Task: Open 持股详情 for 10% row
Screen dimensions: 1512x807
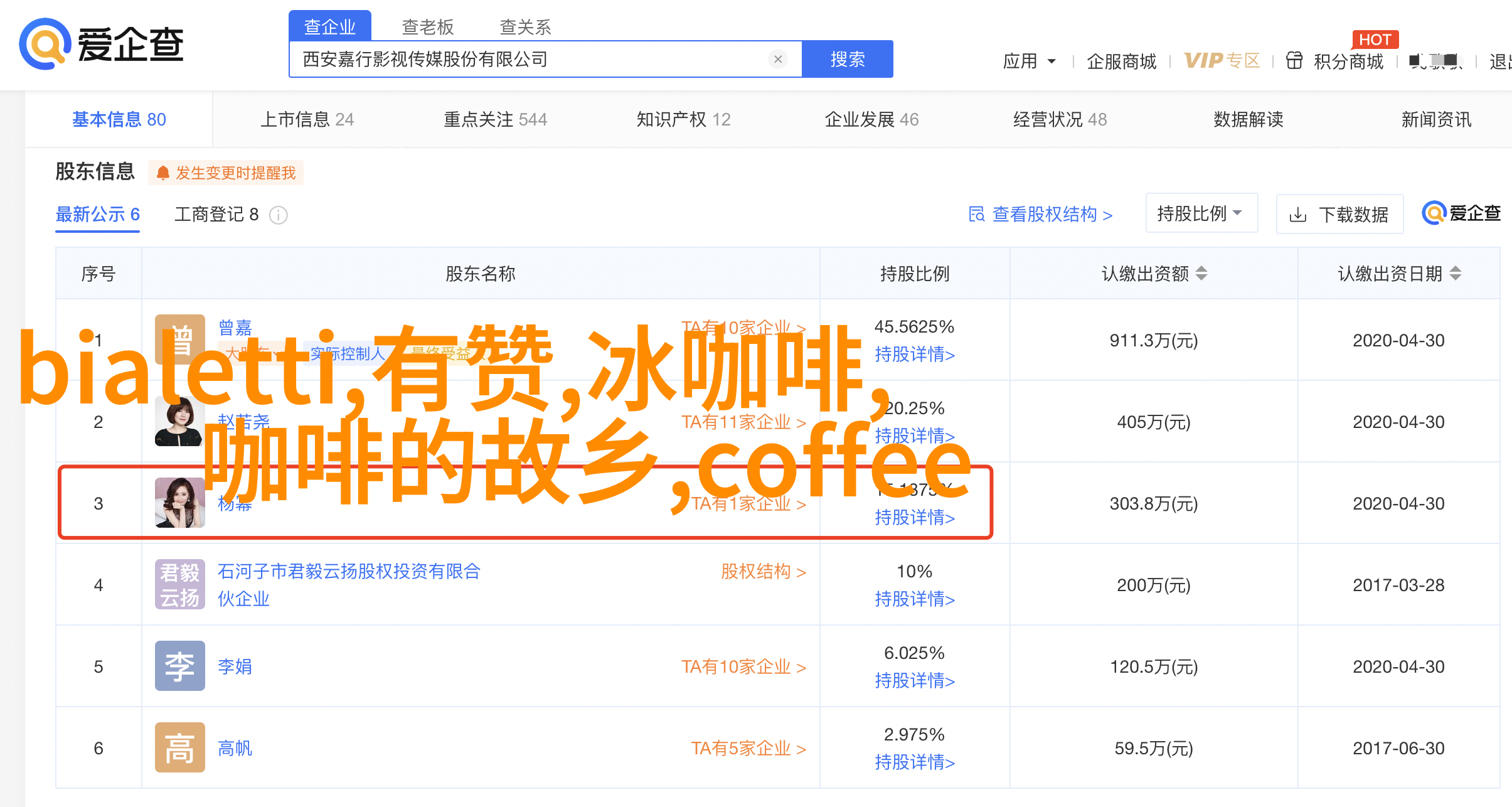Action: (x=915, y=599)
